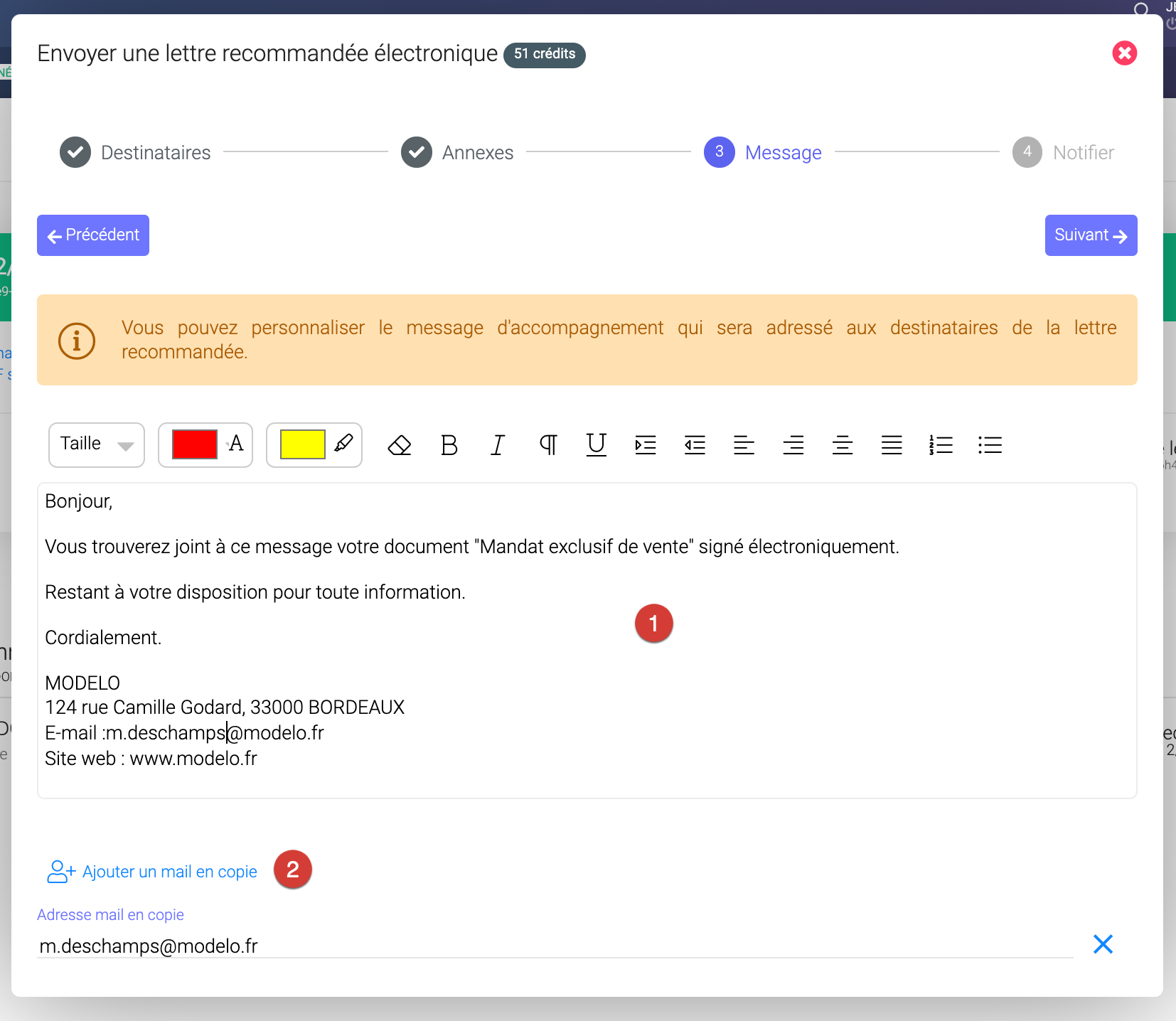The width and height of the screenshot is (1176, 1021).
Task: Click the Suivant button
Action: 1090,235
